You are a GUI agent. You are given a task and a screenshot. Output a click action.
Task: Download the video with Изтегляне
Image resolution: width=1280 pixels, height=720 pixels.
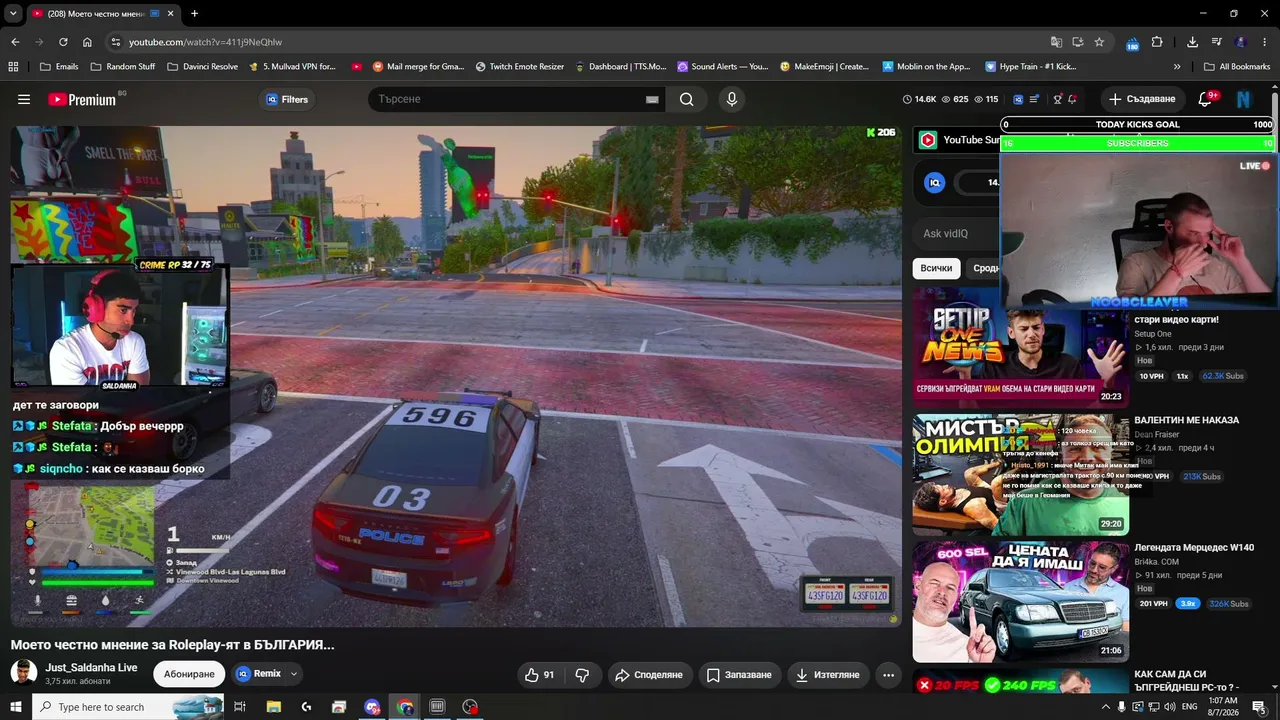828,675
